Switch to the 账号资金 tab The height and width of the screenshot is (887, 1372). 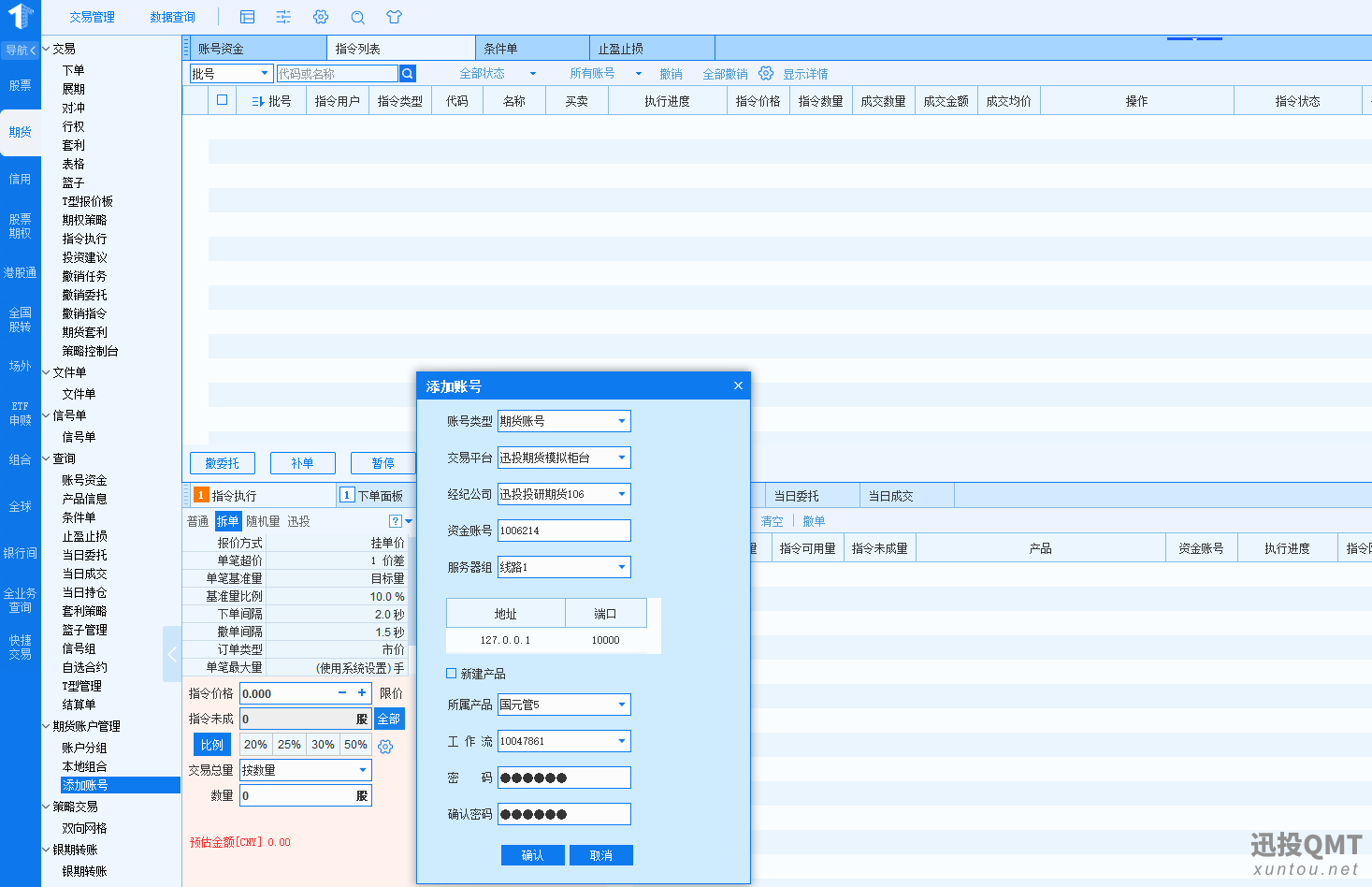(x=258, y=48)
